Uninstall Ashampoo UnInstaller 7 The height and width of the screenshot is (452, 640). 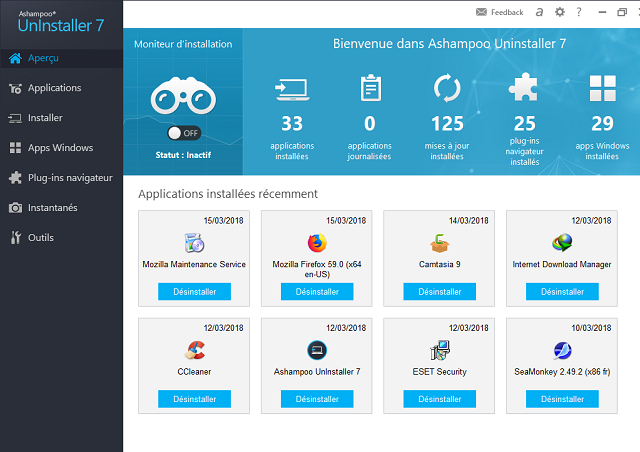tap(317, 399)
